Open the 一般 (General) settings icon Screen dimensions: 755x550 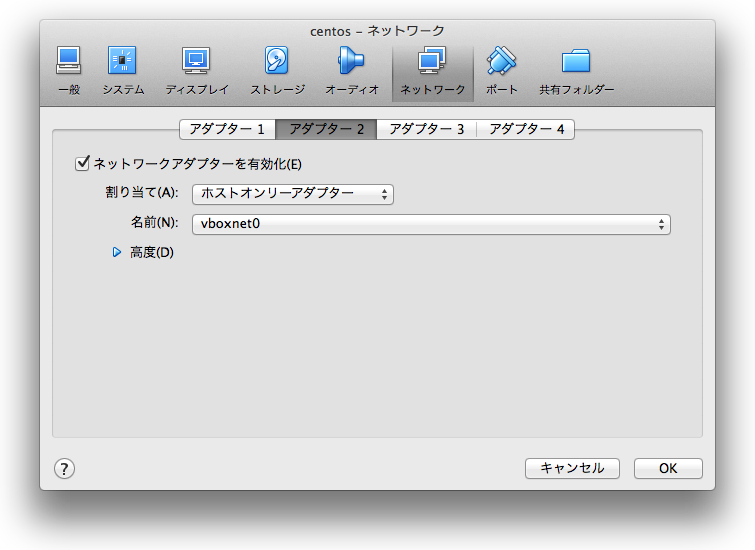pyautogui.click(x=68, y=71)
